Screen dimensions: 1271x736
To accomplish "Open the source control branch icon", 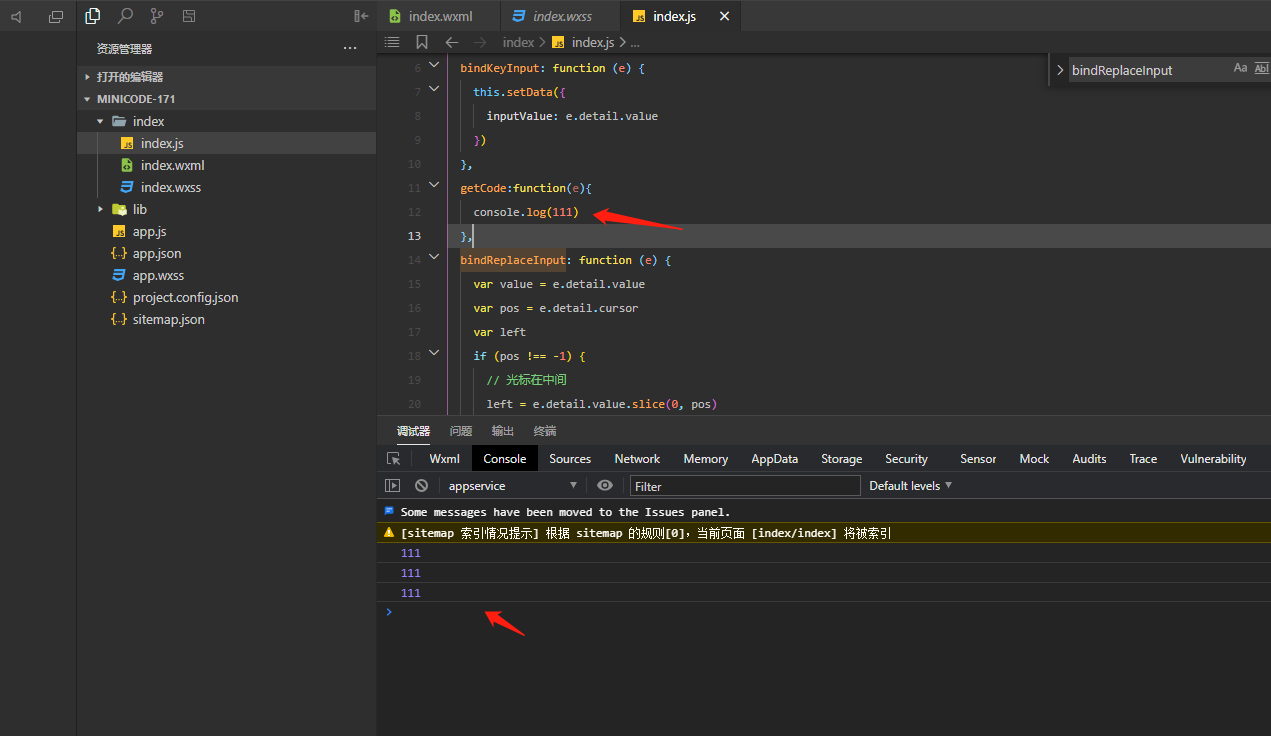I will (157, 16).
